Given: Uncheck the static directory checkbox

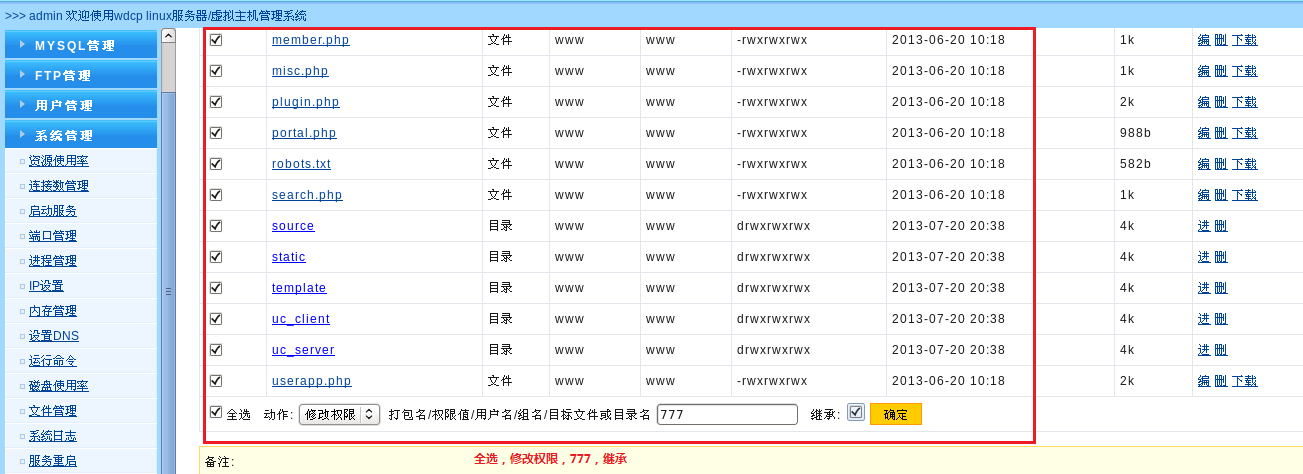Looking at the screenshot, I should 216,256.
